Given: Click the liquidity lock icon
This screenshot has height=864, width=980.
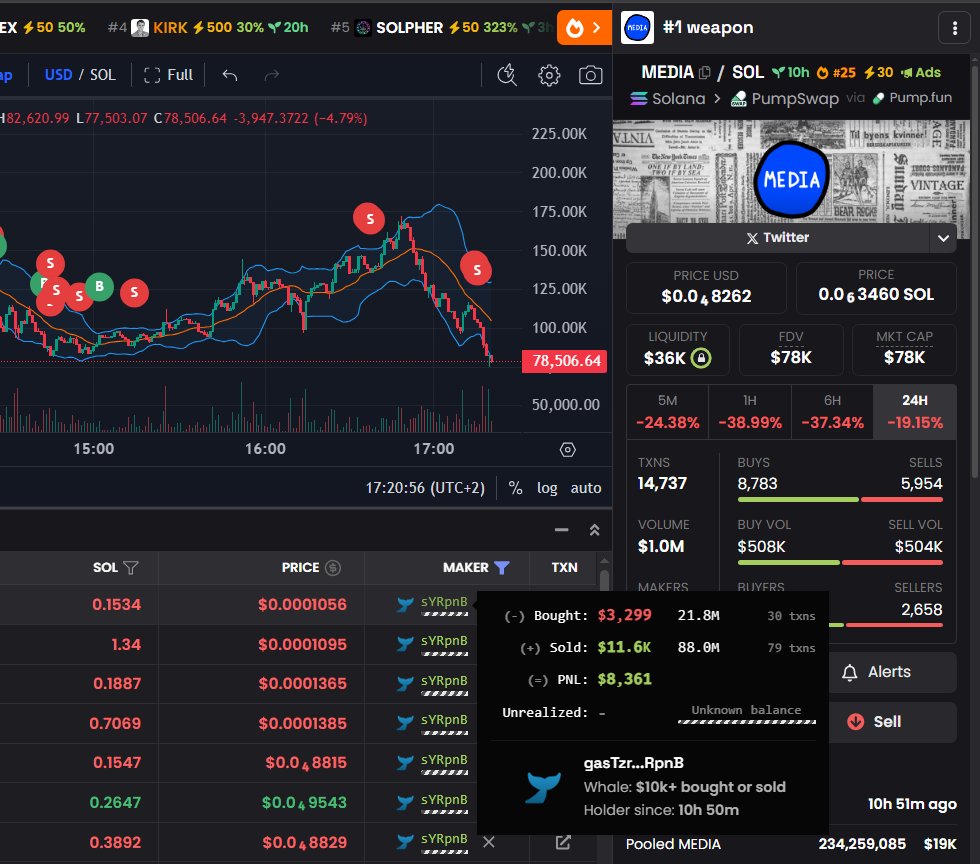Looking at the screenshot, I should (x=701, y=358).
